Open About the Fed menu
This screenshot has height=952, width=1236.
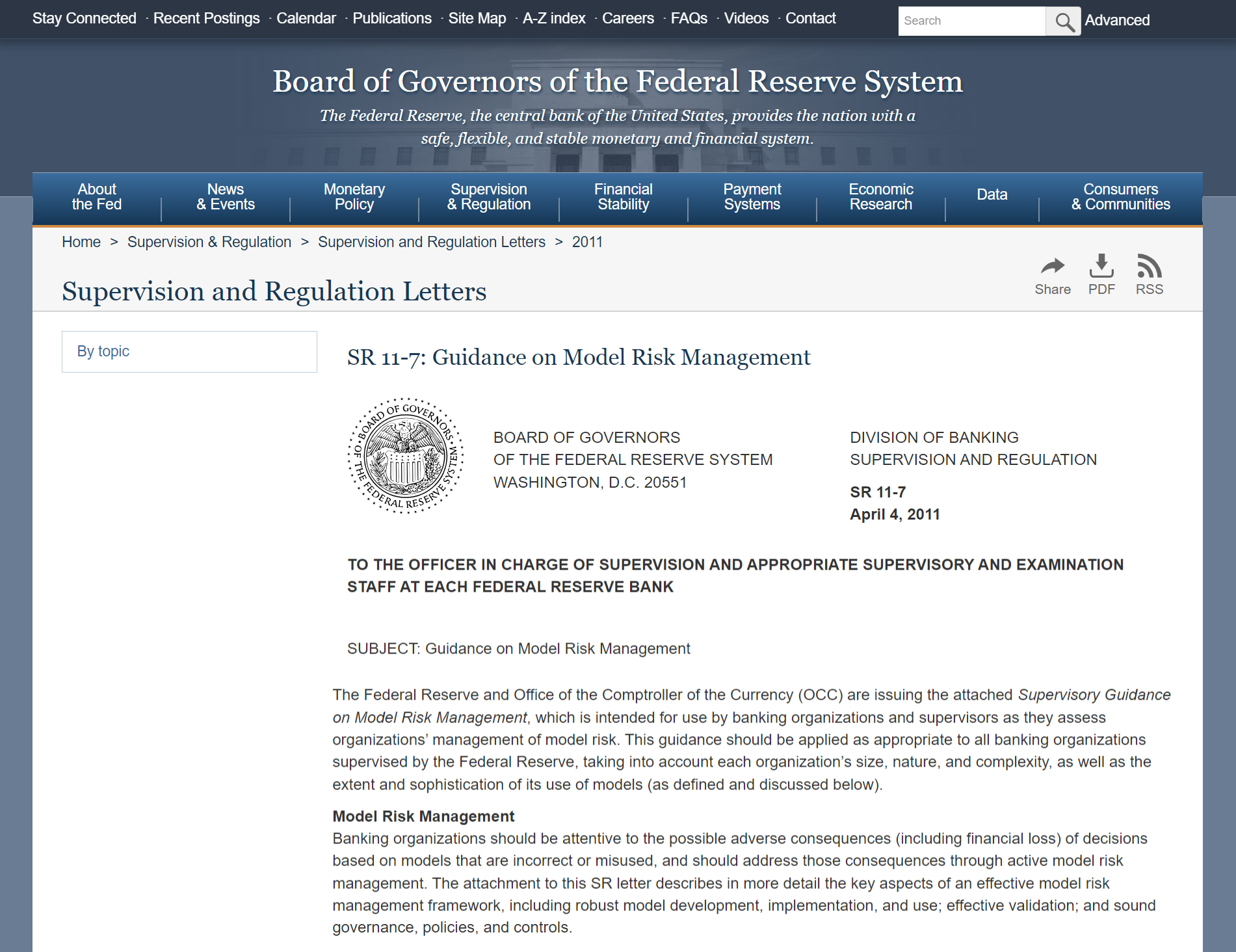(x=97, y=197)
